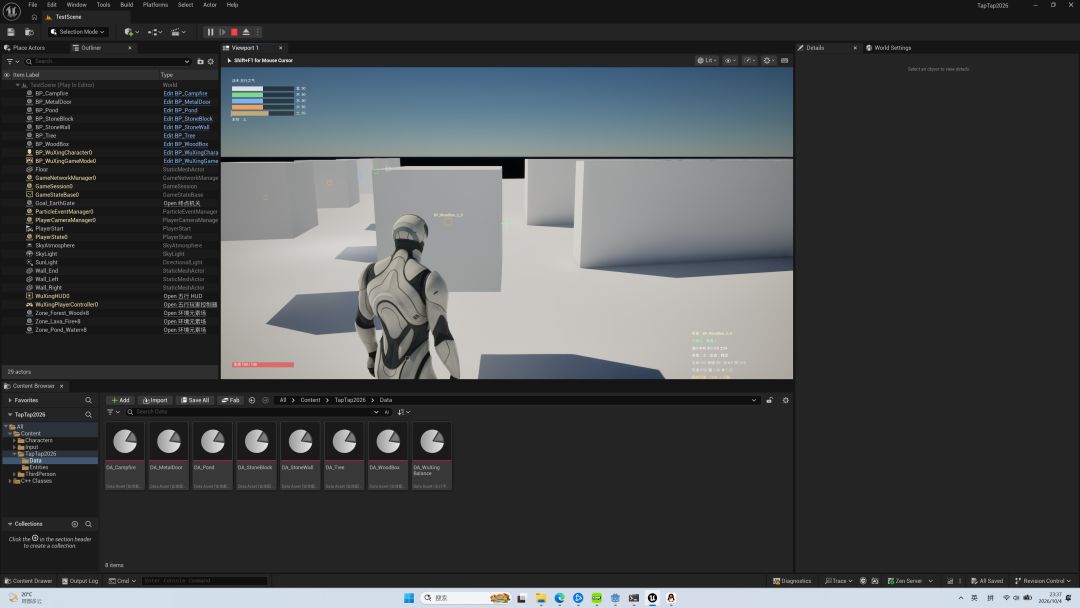Image resolution: width=1080 pixels, height=608 pixels.
Task: Open the Blueprints toolbar dropdown
Action: pyautogui.click(x=154, y=32)
